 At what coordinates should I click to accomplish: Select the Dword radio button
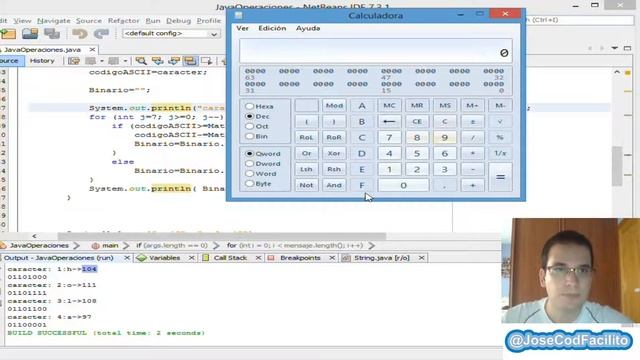tap(249, 164)
